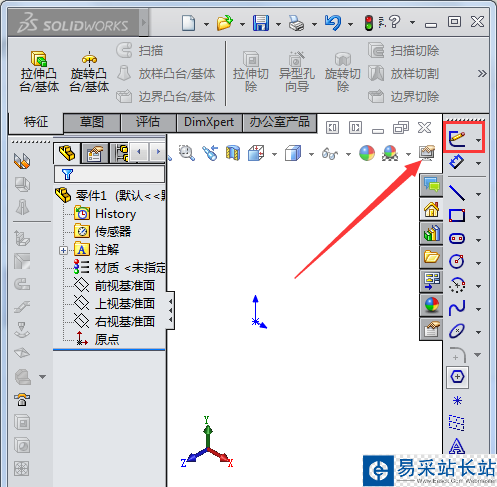Open the Help question mark icon
Image resolution: width=497 pixels, height=487 pixels.
(x=395, y=22)
